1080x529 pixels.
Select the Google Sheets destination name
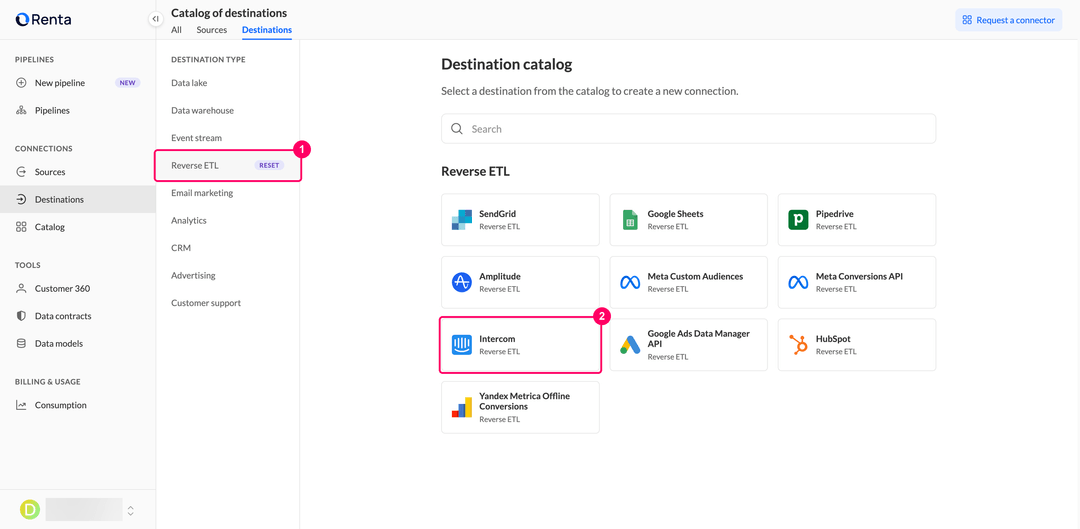(675, 214)
